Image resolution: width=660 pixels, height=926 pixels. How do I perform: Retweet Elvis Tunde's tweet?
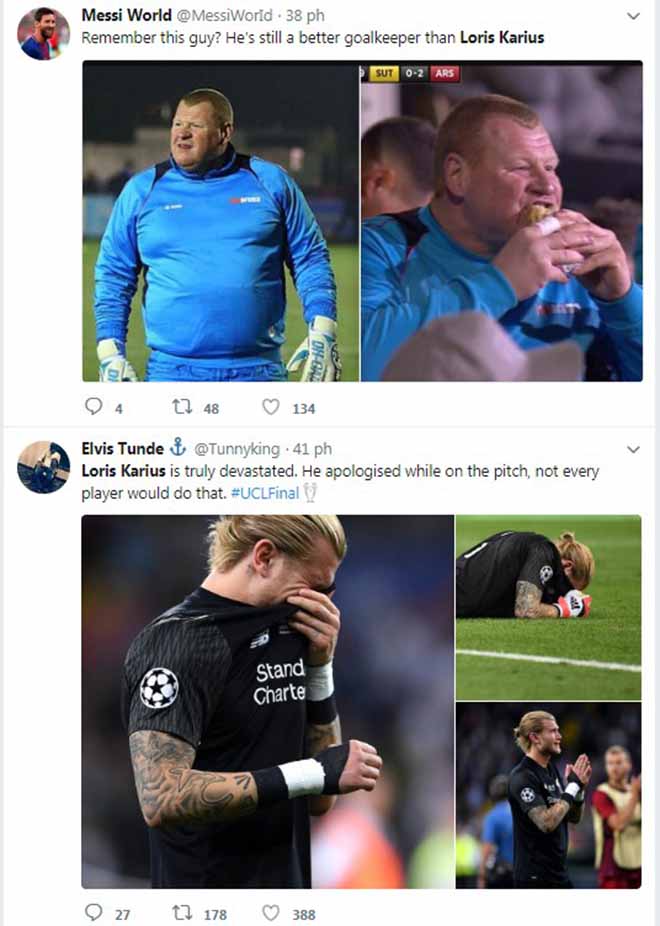[183, 913]
